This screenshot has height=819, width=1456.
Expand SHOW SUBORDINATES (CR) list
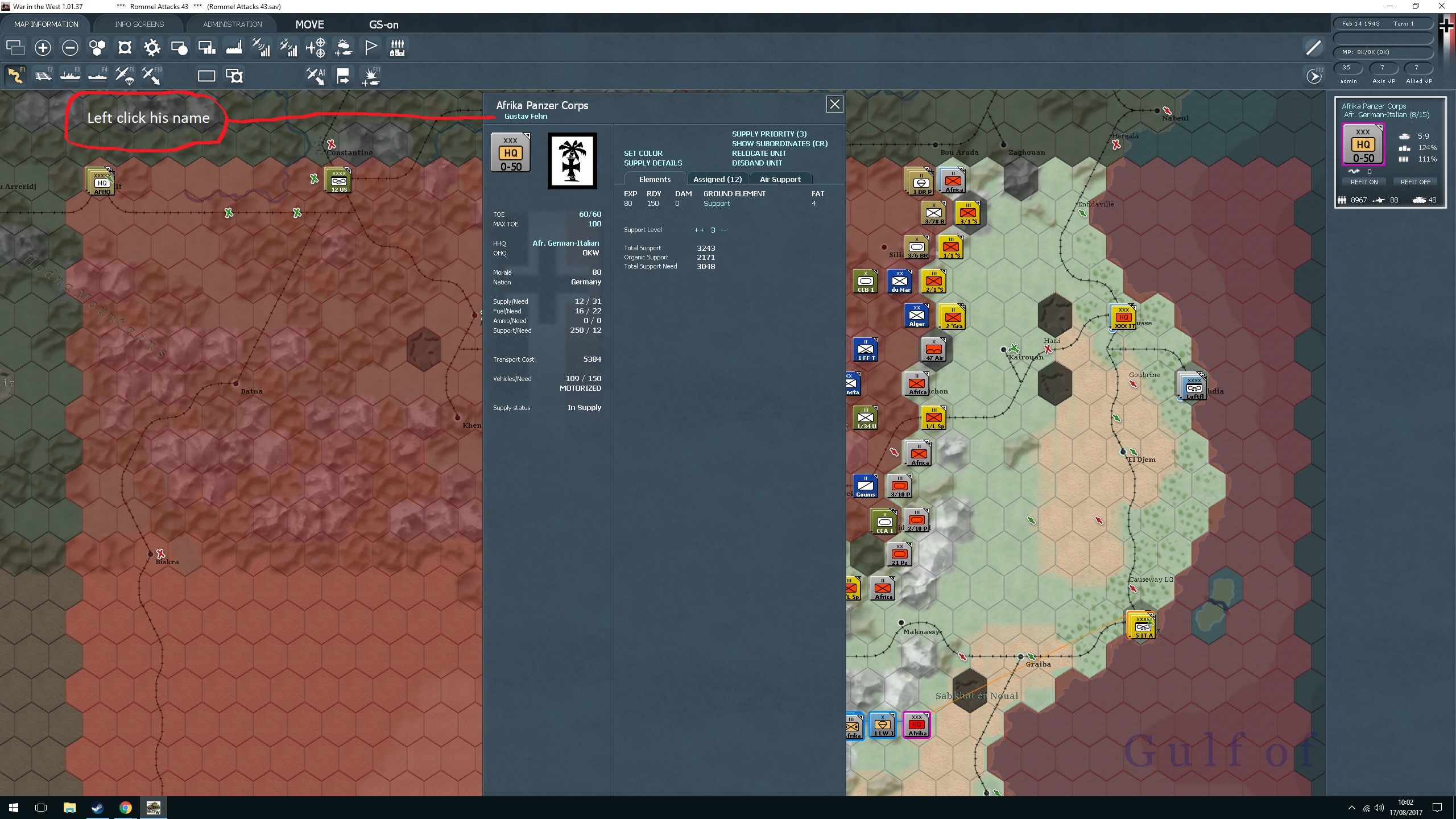tap(779, 143)
